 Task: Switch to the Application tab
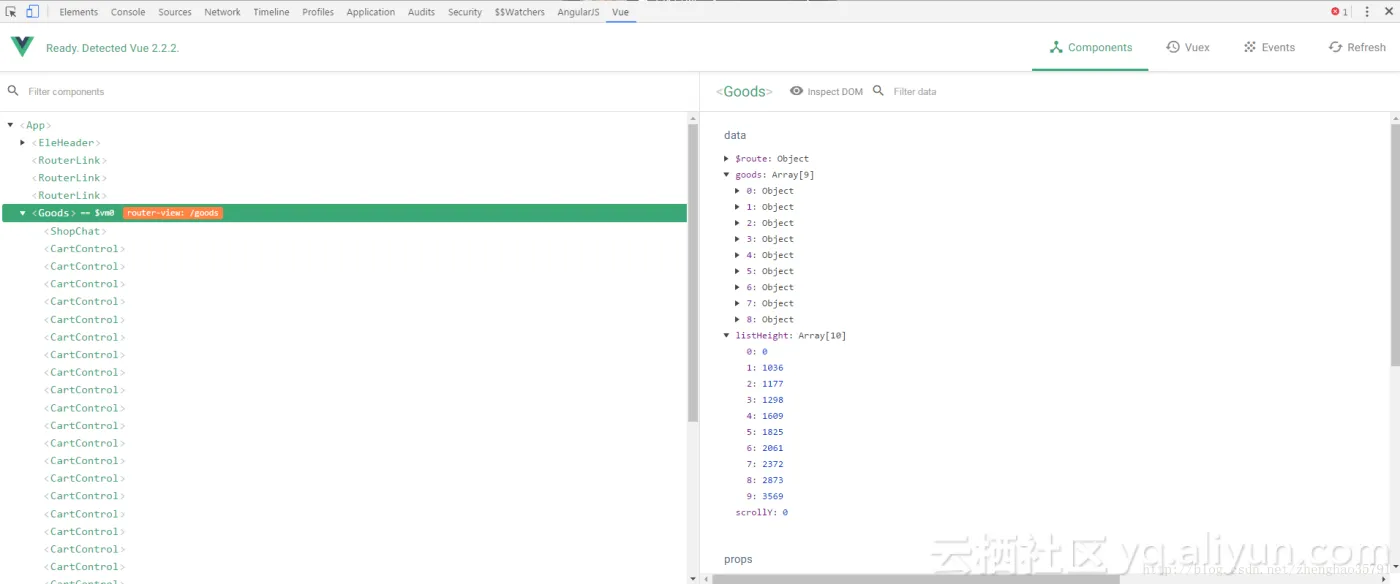(x=371, y=12)
